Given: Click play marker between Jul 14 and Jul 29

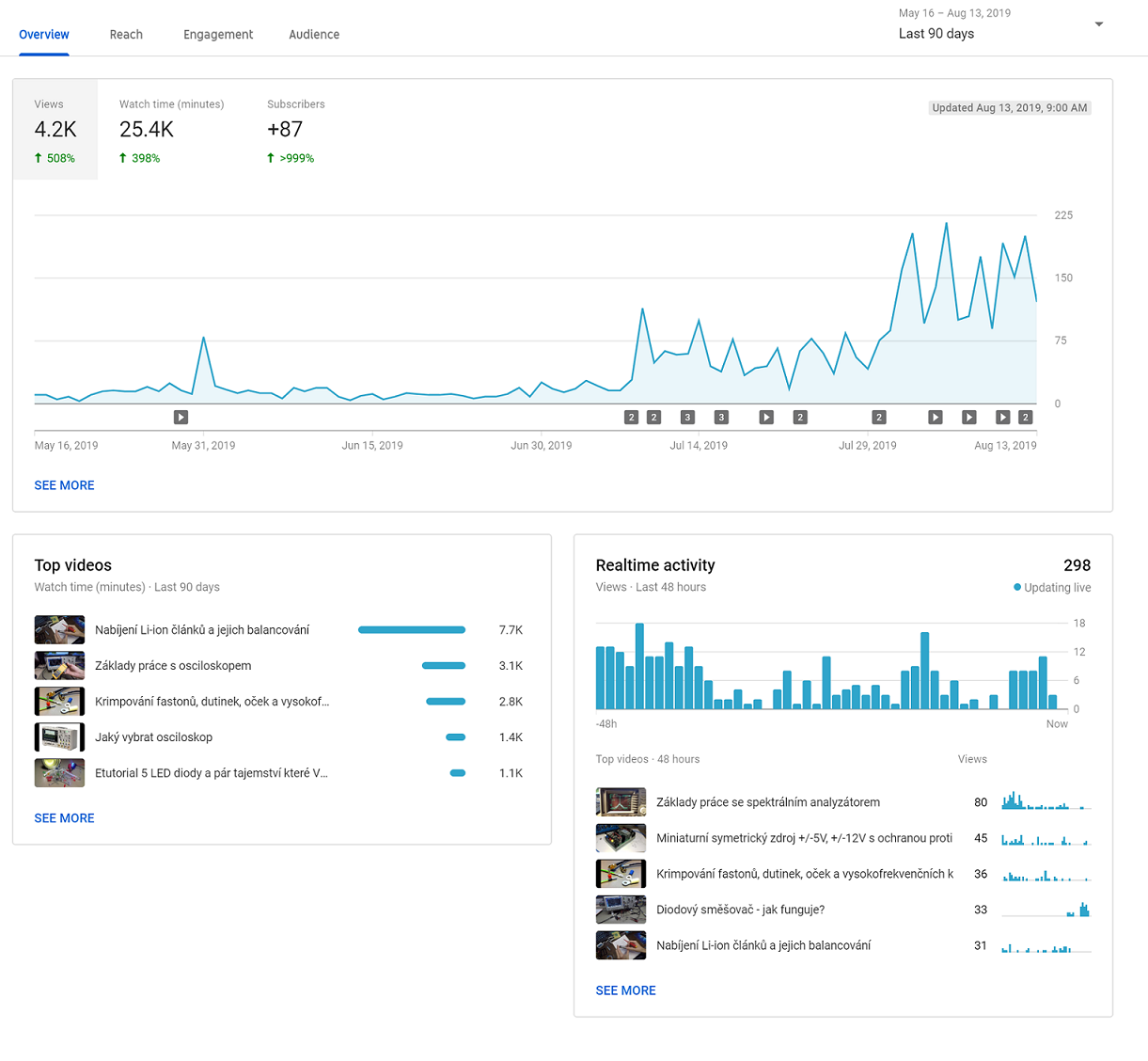Looking at the screenshot, I should 766,418.
